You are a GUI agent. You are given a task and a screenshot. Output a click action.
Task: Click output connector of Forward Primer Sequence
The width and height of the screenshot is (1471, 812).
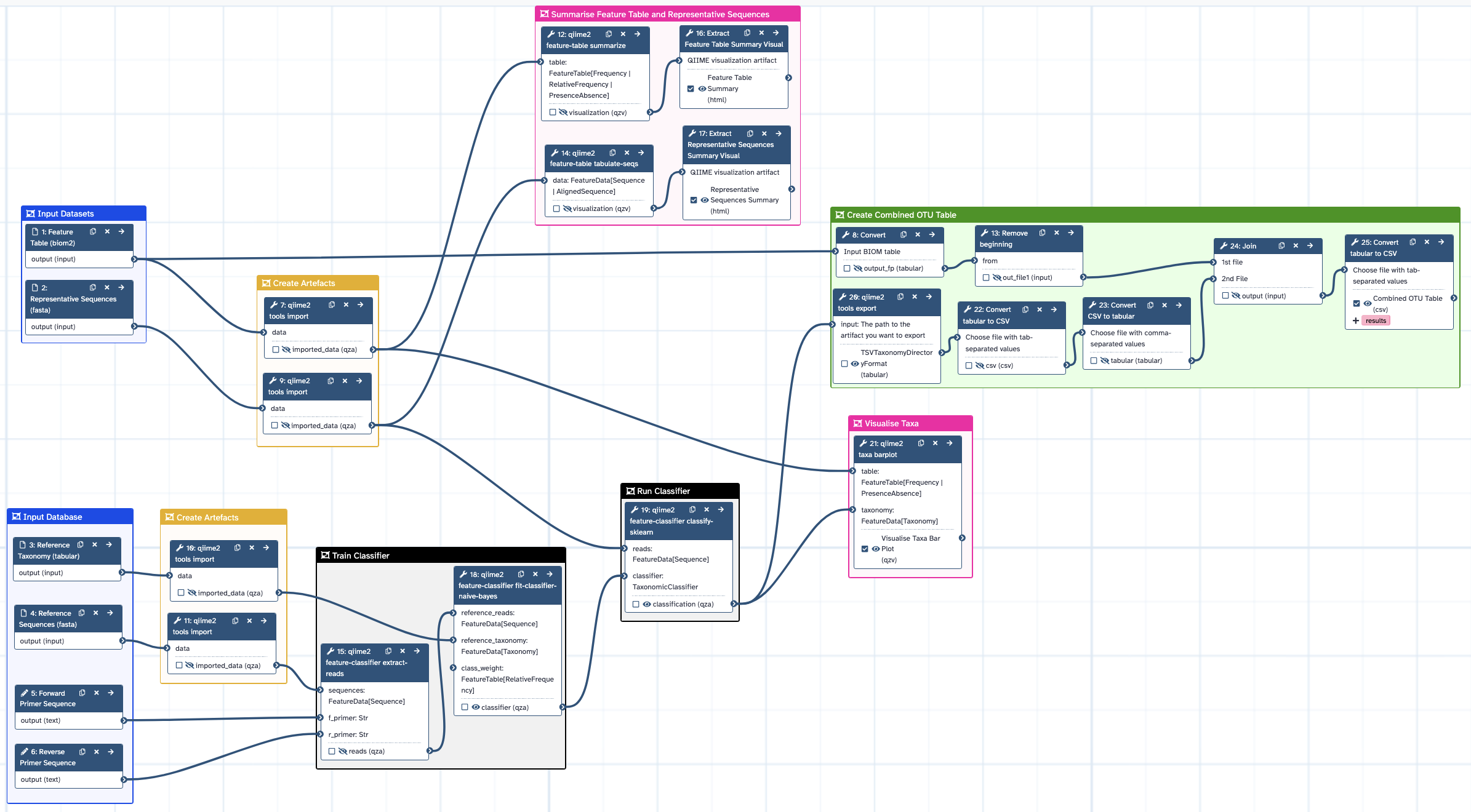pyautogui.click(x=124, y=720)
